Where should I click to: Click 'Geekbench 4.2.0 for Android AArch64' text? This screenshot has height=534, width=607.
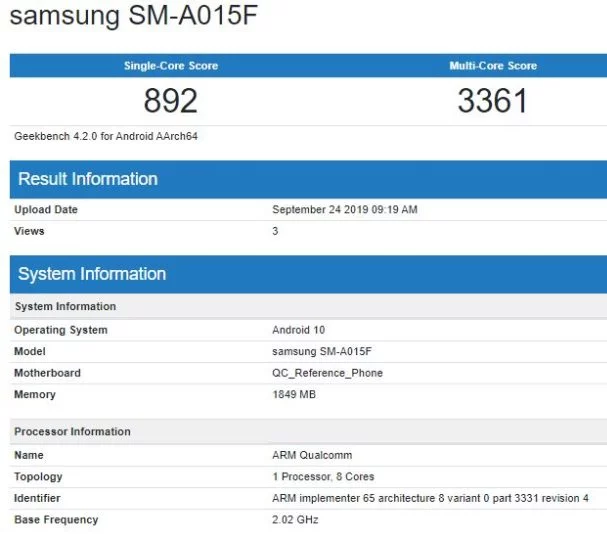(x=106, y=136)
